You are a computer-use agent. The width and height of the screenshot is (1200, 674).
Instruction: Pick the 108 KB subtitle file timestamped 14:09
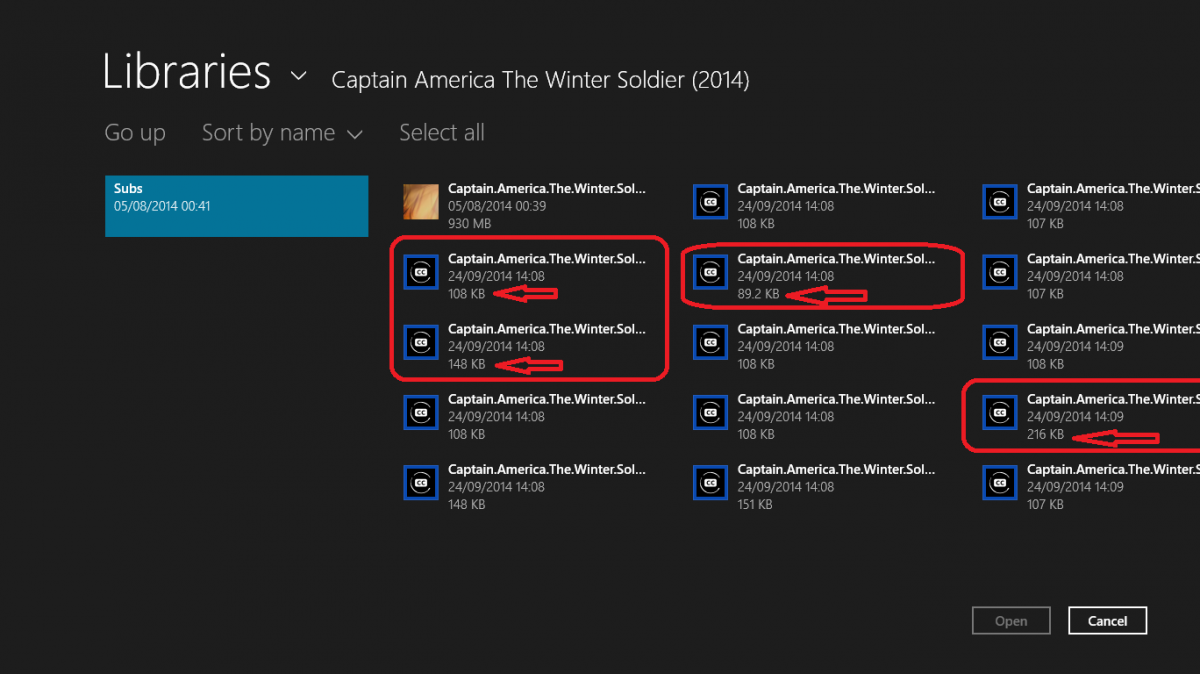point(1090,346)
